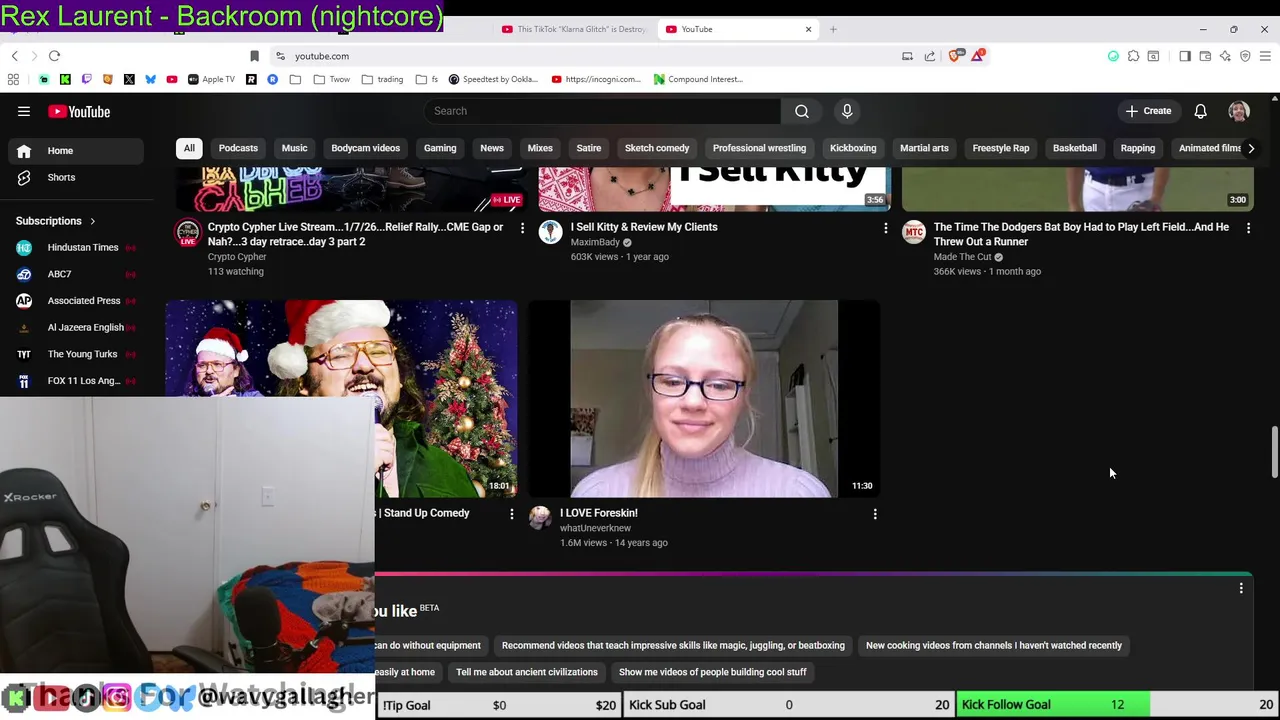Reload the page with the browser refresh icon
The height and width of the screenshot is (720, 1280).
[54, 56]
